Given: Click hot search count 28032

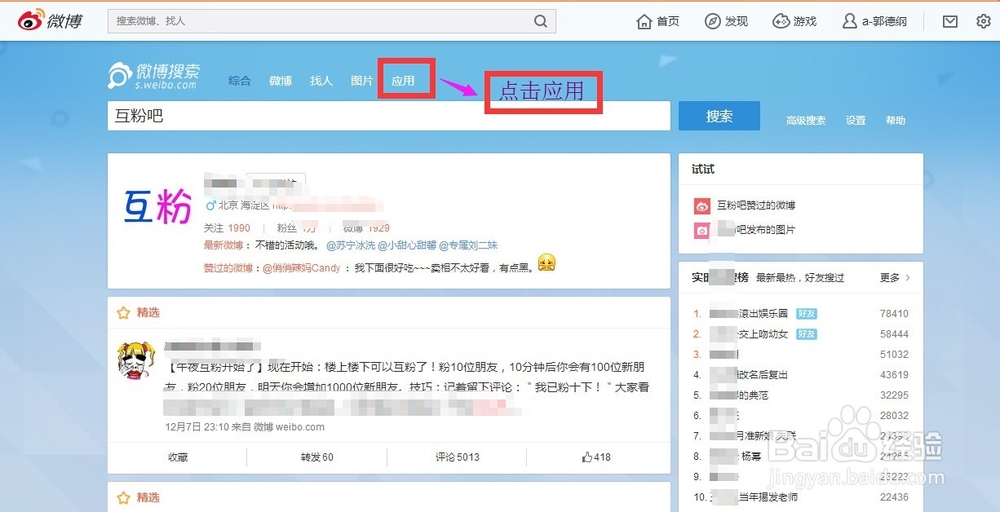Looking at the screenshot, I should pos(894,416).
